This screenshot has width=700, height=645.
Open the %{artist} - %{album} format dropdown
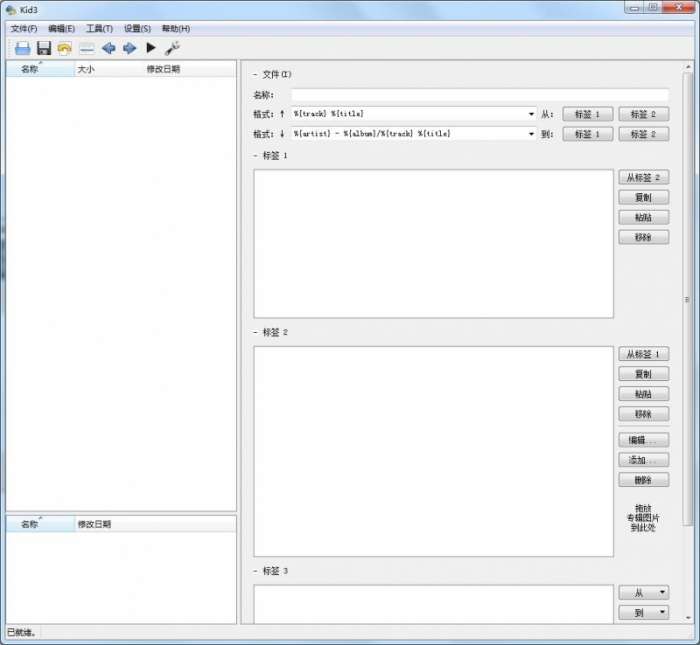point(531,134)
